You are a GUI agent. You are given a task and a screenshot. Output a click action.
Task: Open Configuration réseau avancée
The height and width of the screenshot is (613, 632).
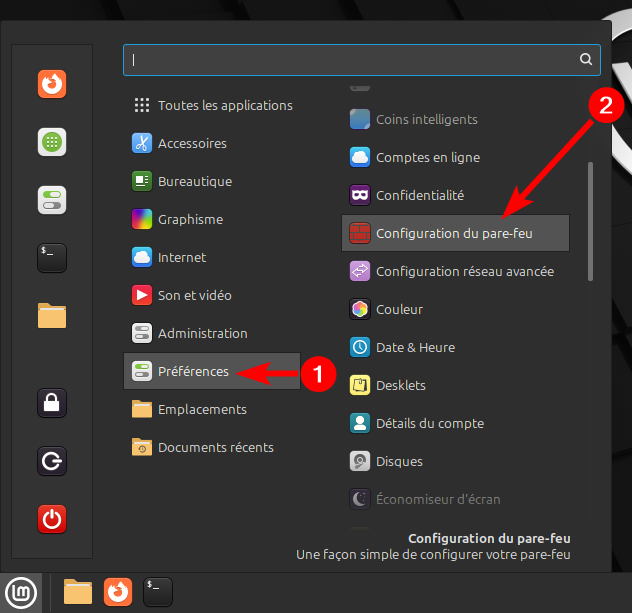coord(464,271)
